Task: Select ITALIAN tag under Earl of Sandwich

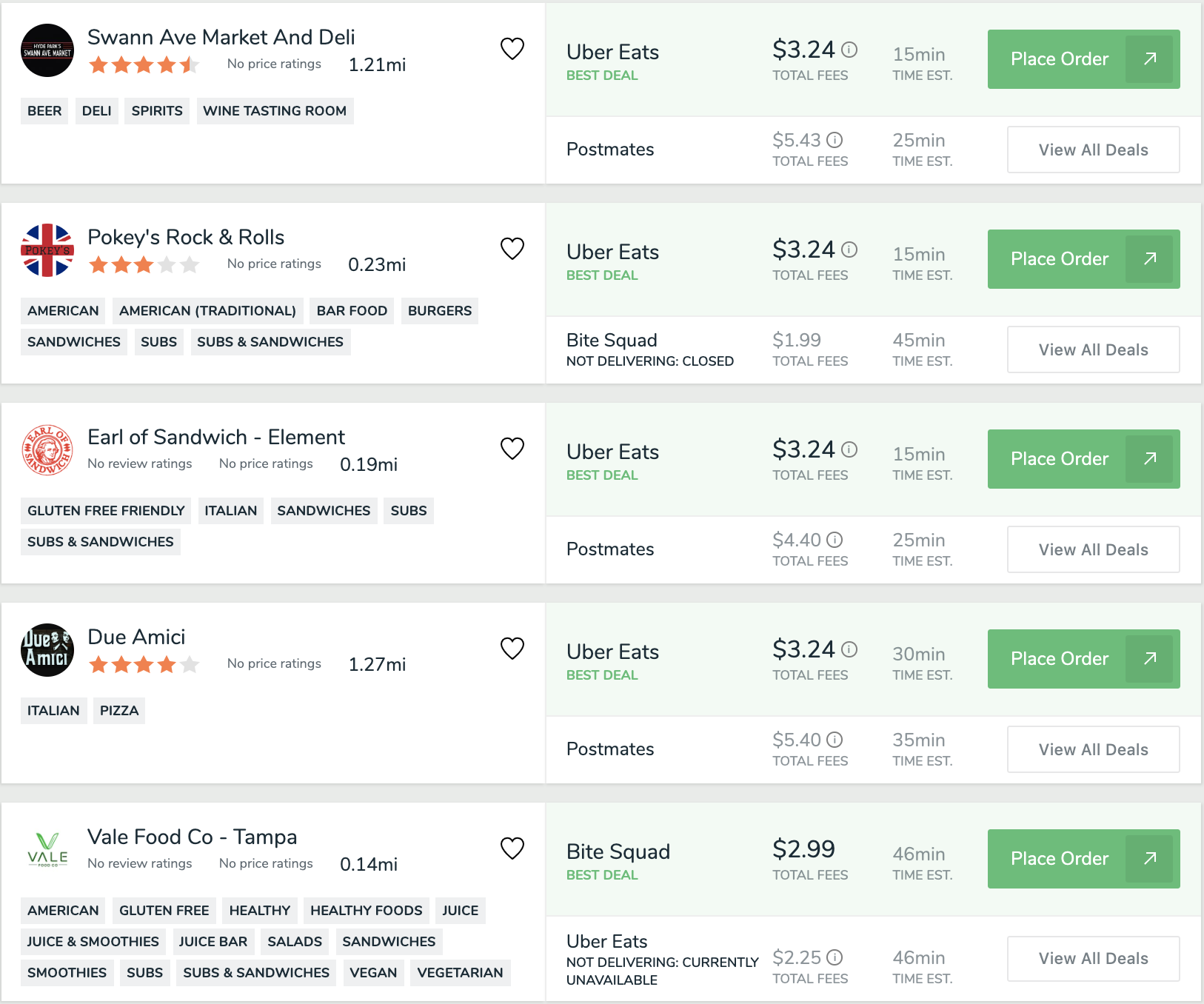Action: [x=231, y=511]
